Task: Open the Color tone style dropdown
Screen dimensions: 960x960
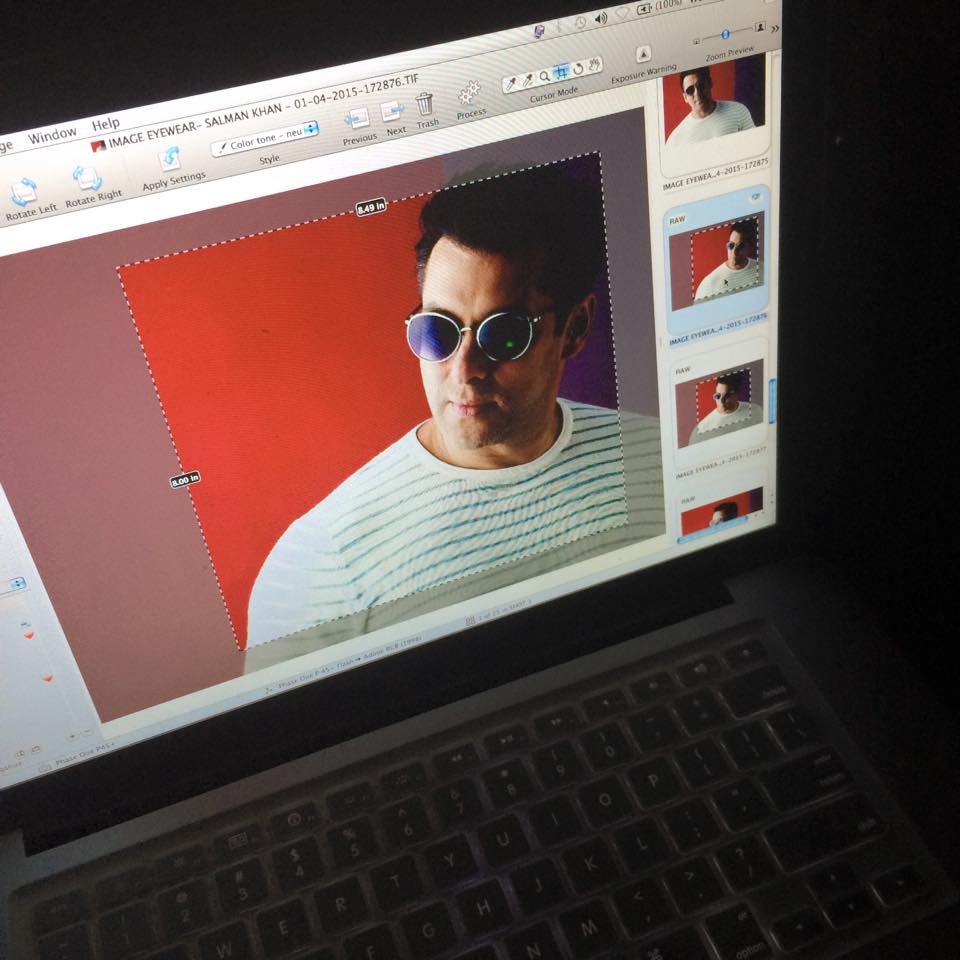Action: [266, 138]
